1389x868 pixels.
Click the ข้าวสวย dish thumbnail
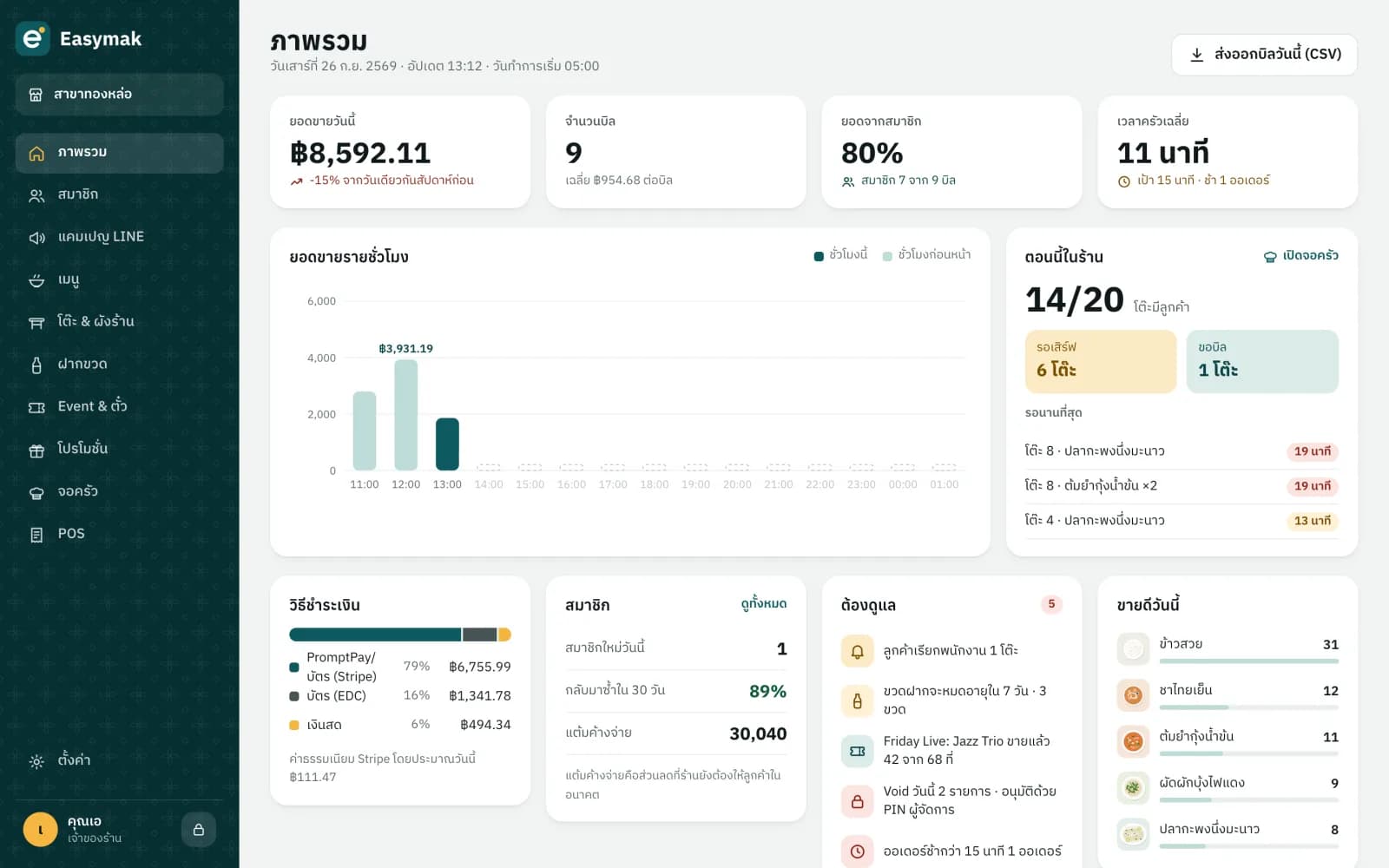point(1133,648)
